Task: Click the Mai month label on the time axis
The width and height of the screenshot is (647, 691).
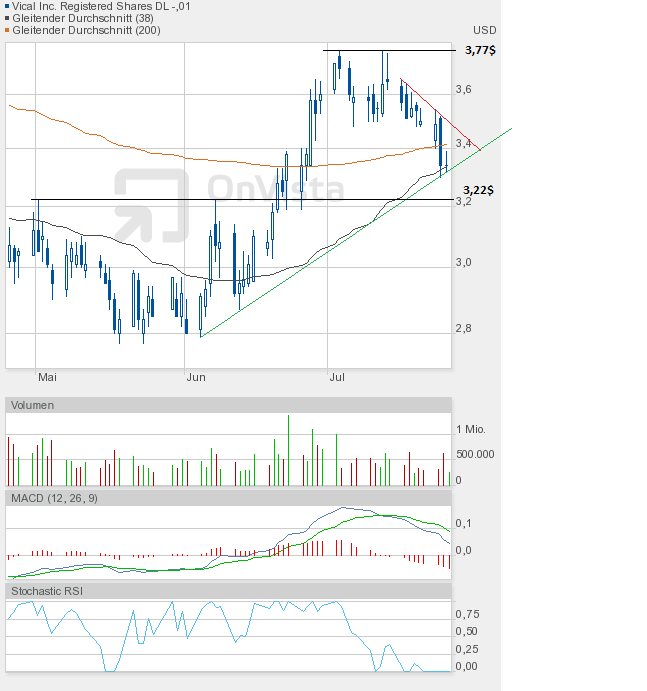Action: (47, 377)
